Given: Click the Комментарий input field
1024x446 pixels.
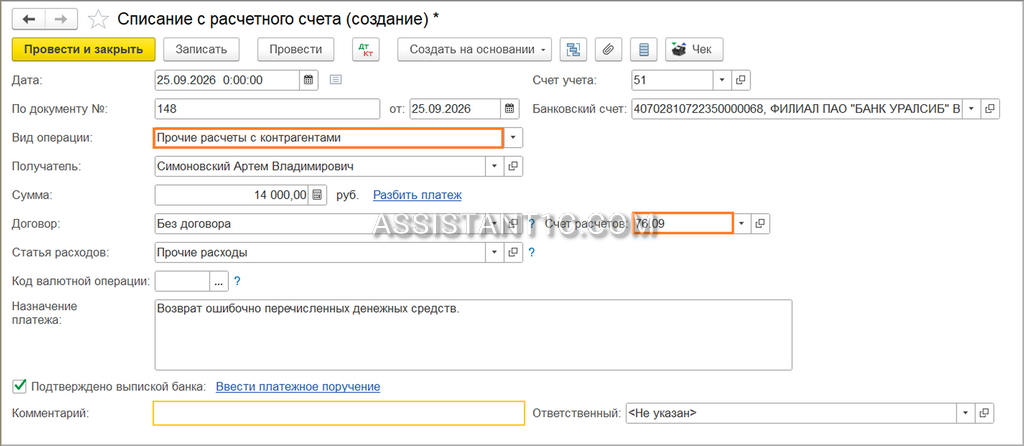Looking at the screenshot, I should [339, 413].
